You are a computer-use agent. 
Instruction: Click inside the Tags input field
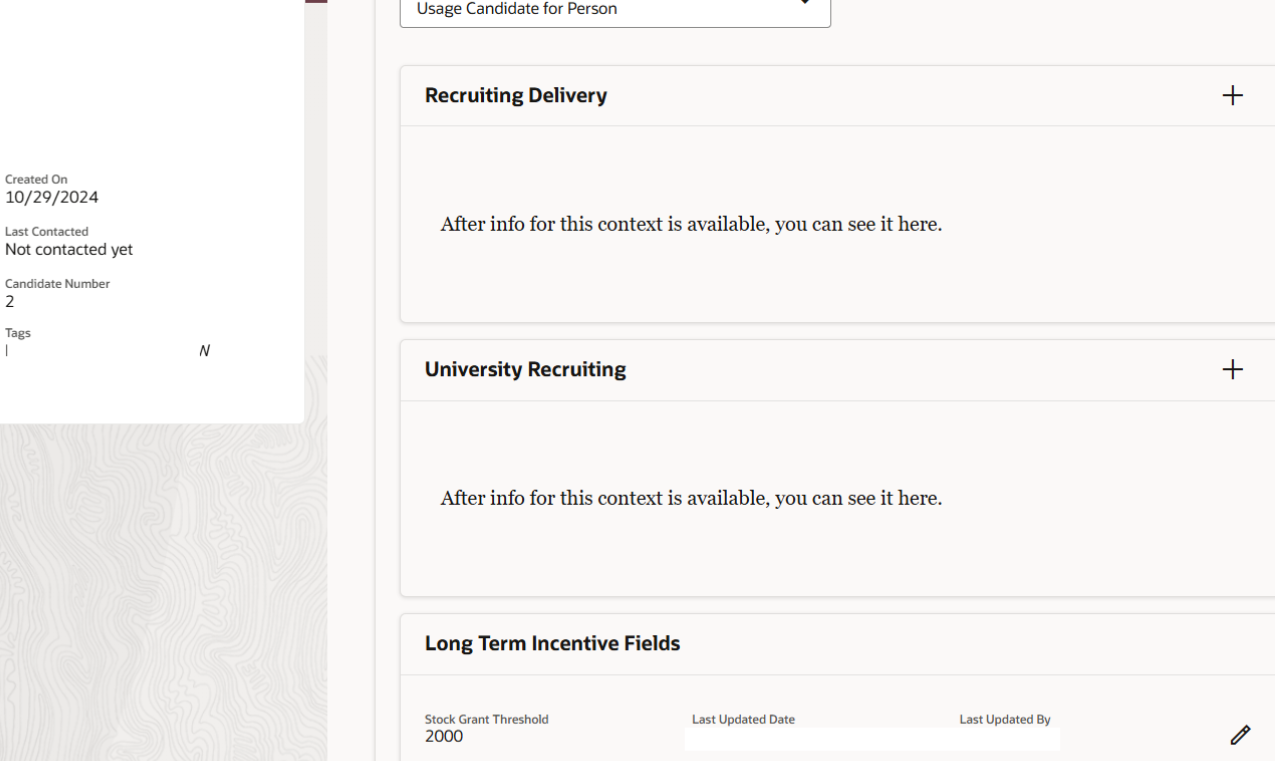80,350
